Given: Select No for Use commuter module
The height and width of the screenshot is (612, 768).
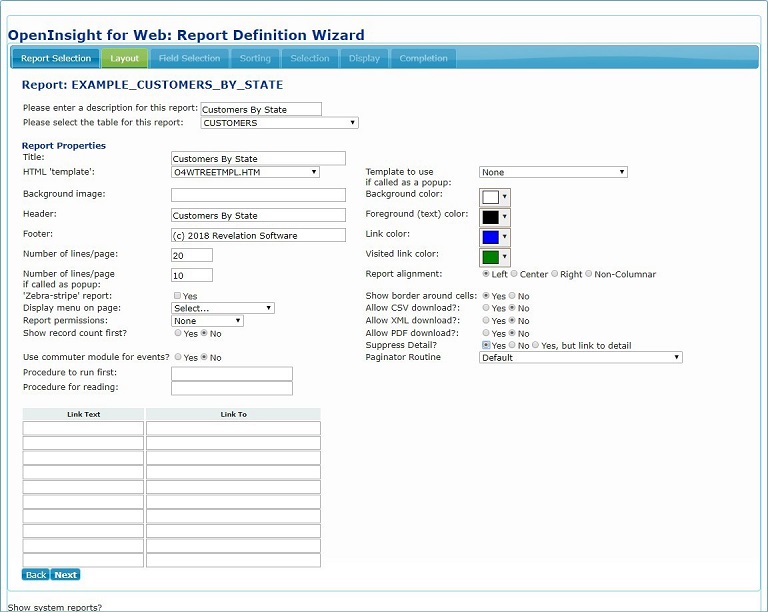Looking at the screenshot, I should point(204,357).
